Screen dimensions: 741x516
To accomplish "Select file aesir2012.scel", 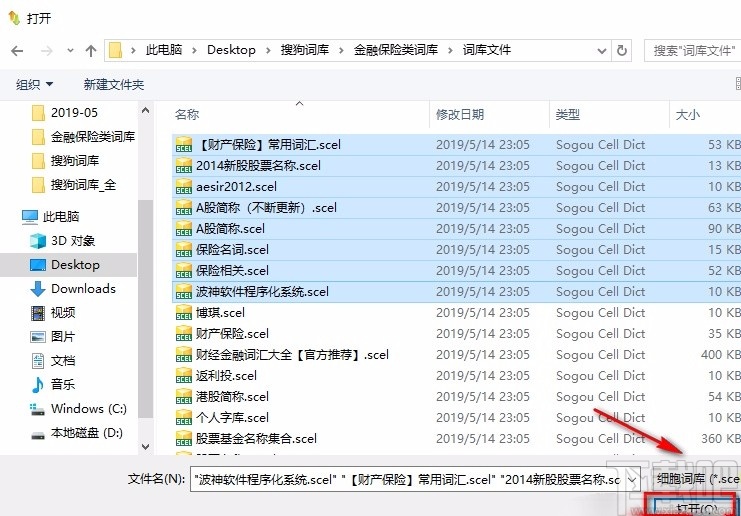I will click(x=457, y=187).
